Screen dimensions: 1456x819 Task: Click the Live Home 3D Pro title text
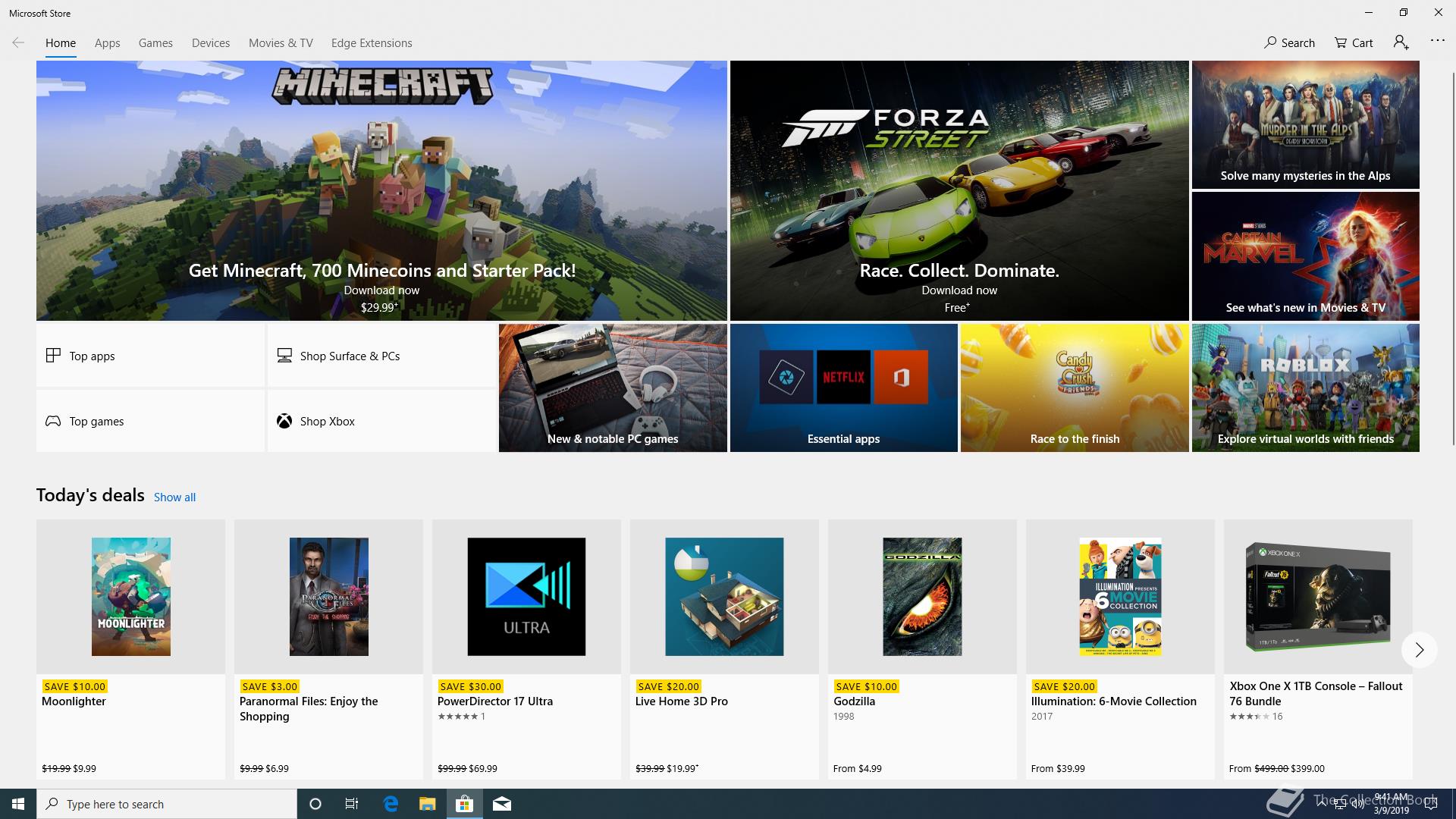pos(682,701)
